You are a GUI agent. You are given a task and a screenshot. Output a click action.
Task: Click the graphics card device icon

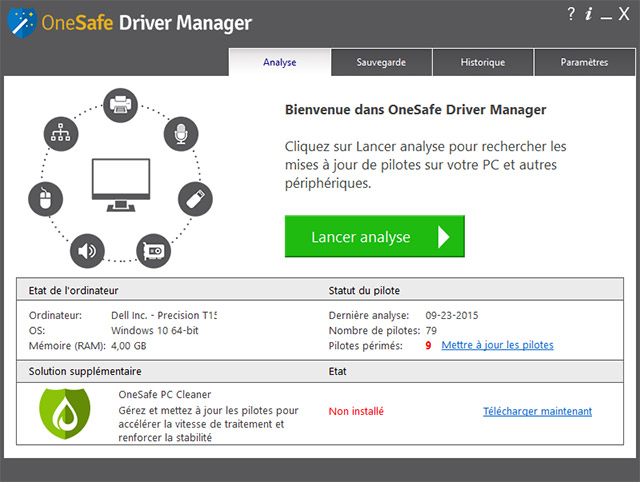tap(153, 251)
